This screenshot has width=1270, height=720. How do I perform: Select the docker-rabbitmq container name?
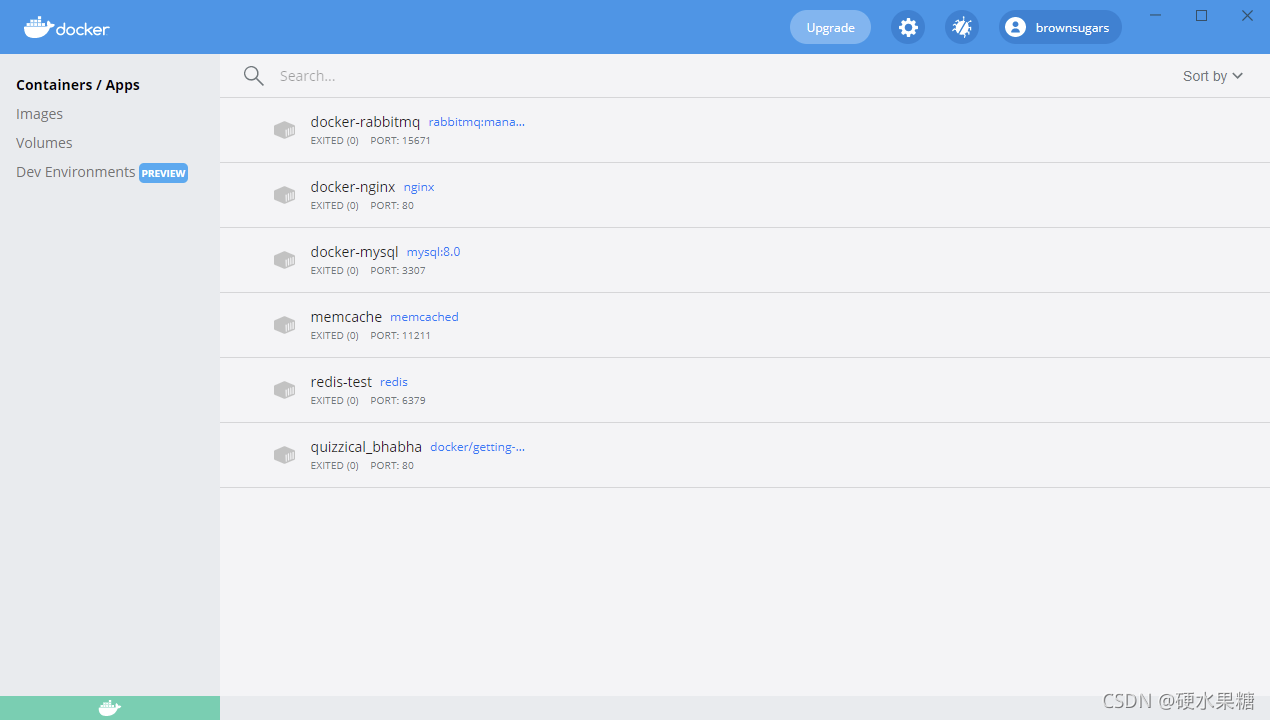(x=365, y=122)
